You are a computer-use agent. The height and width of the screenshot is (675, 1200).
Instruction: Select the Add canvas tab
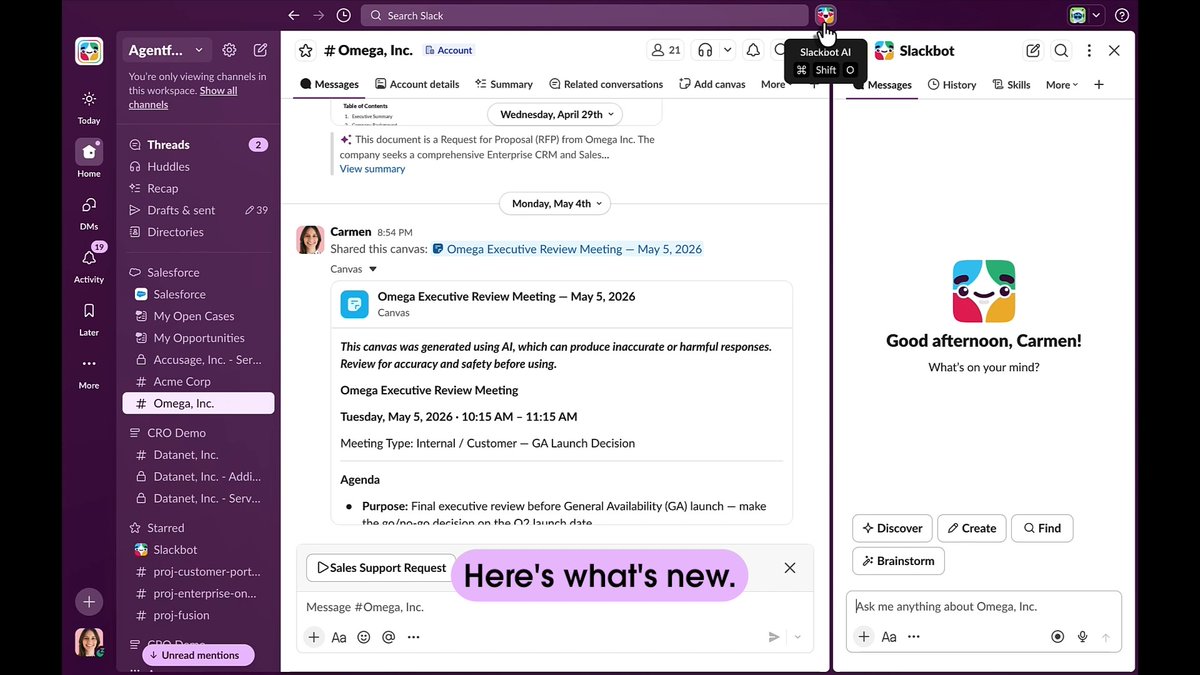click(x=712, y=84)
